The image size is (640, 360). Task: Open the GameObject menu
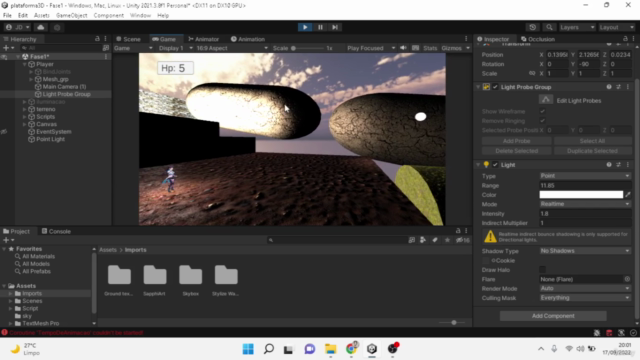click(x=71, y=16)
